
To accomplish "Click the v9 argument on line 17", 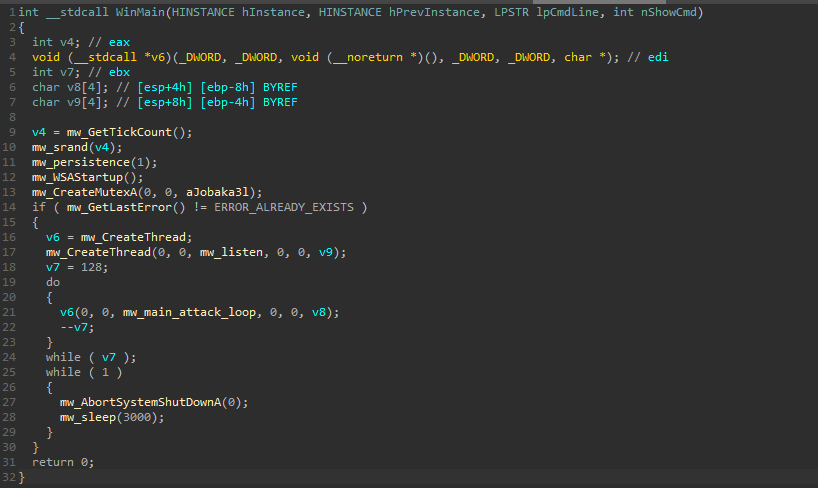I will (x=326, y=252).
